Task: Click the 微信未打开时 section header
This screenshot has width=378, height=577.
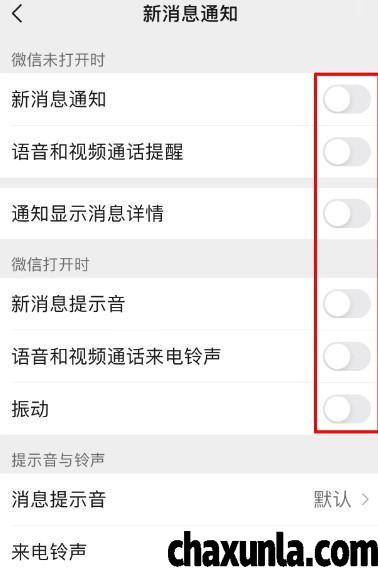Action: 58,60
